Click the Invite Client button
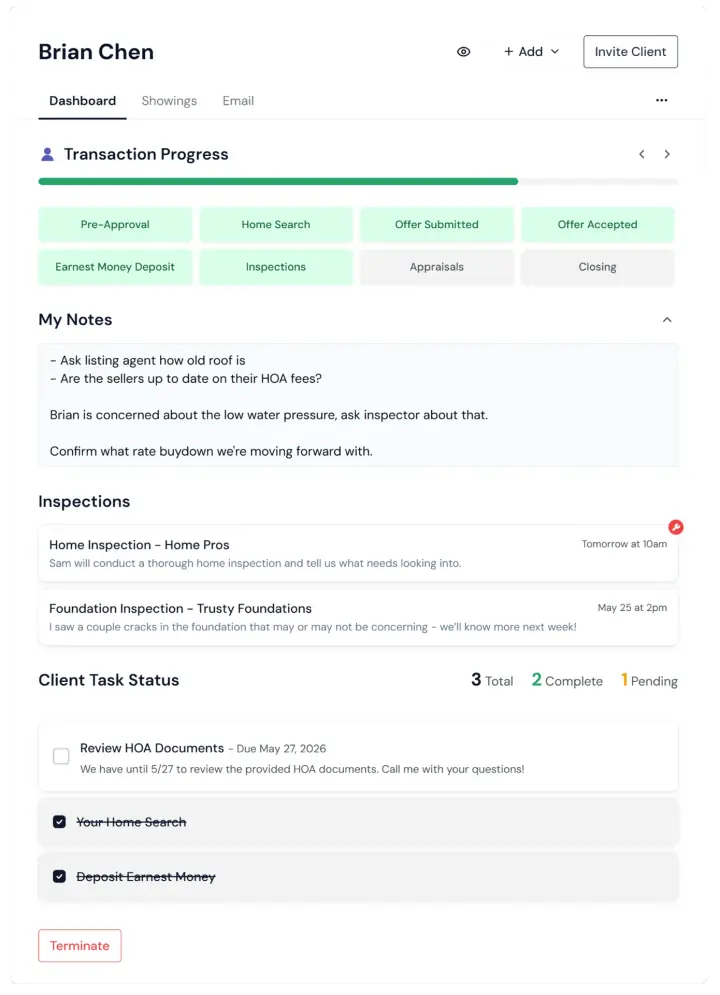This screenshot has height=995, width=720. tap(630, 51)
